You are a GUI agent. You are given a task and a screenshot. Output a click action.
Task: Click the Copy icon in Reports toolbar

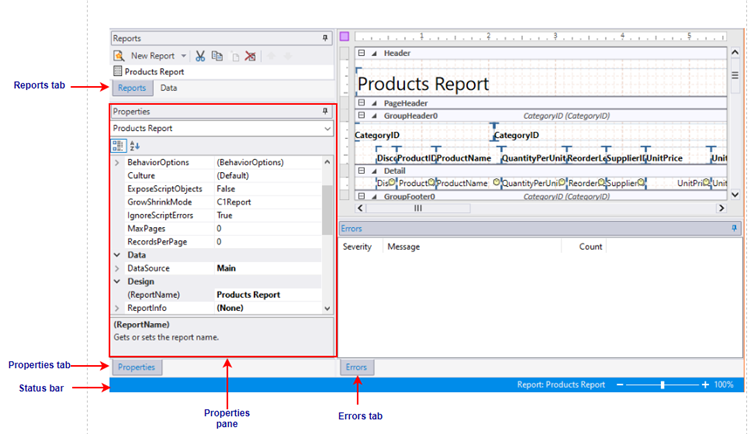click(217, 56)
